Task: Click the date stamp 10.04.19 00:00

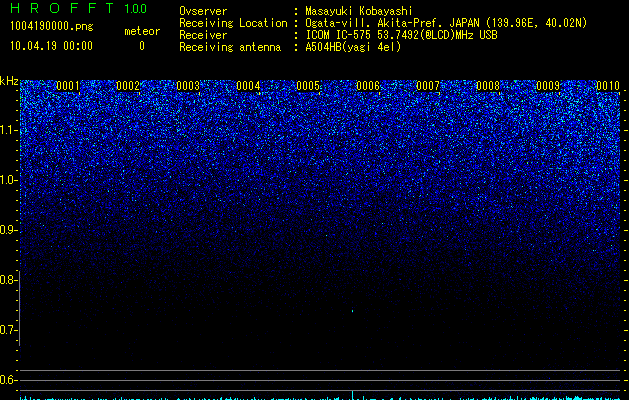Action: click(51, 46)
